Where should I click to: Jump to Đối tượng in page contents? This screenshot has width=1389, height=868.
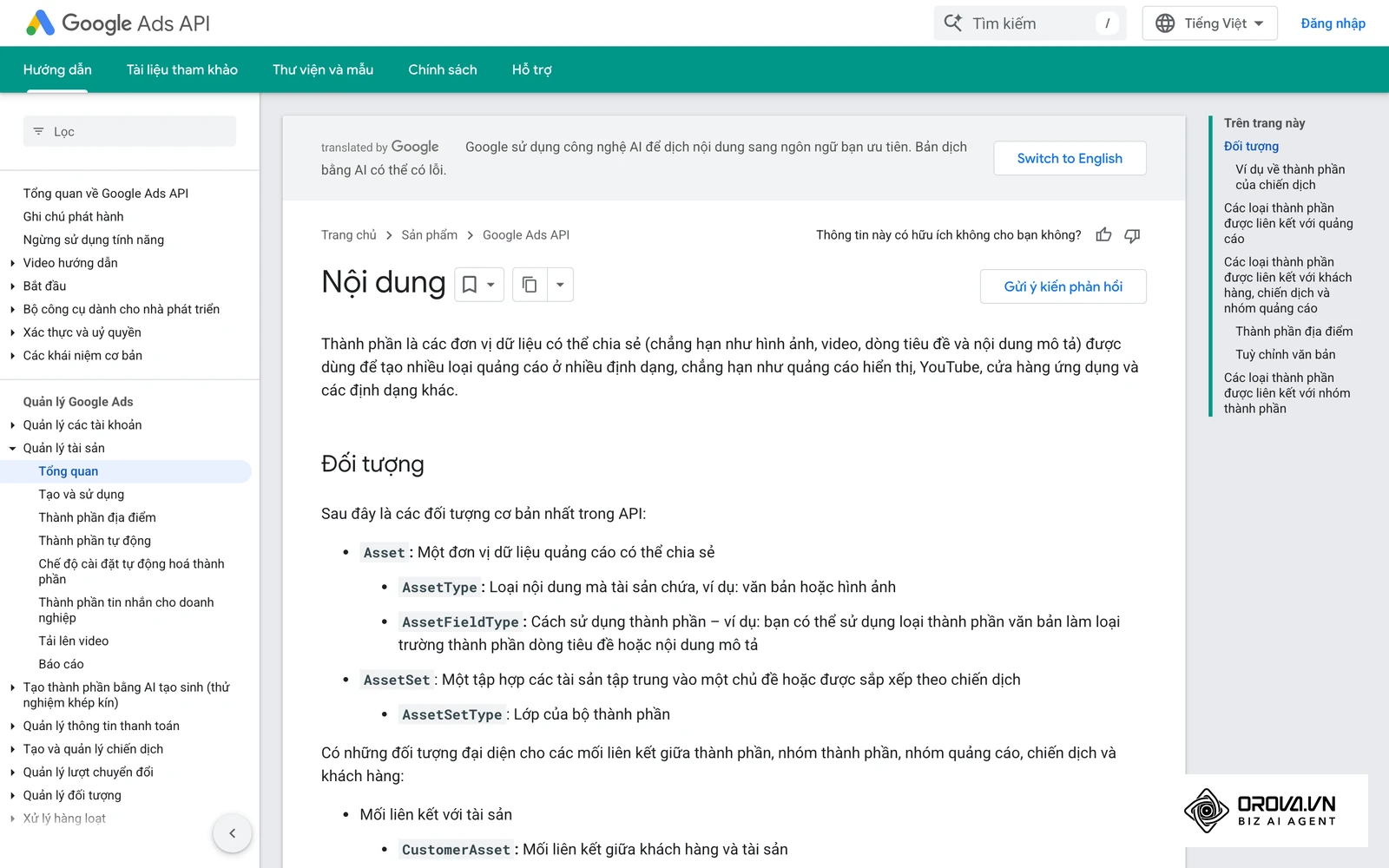pos(1251,146)
